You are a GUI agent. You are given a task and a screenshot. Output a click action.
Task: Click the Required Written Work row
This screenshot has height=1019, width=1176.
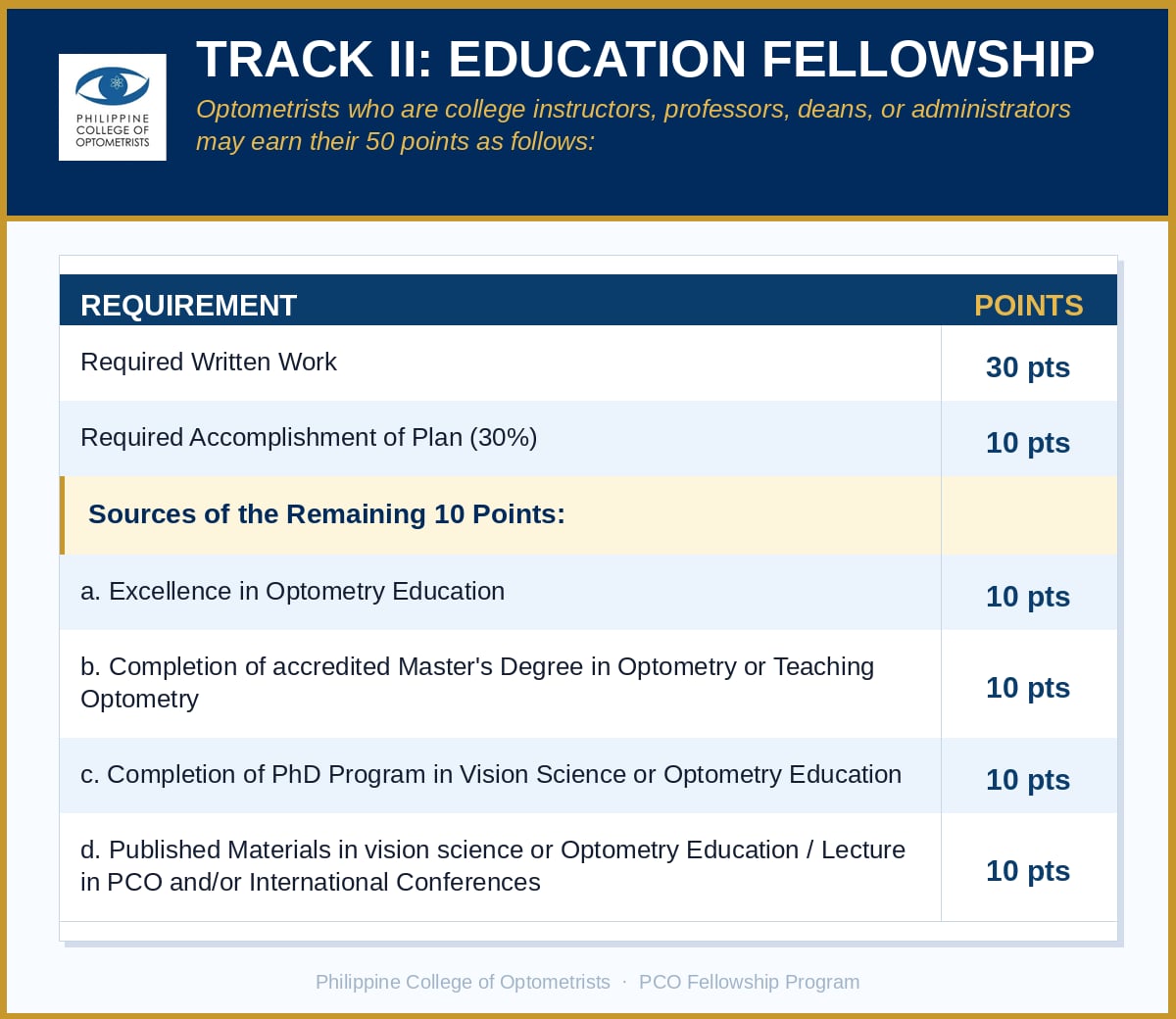pyautogui.click(x=588, y=363)
